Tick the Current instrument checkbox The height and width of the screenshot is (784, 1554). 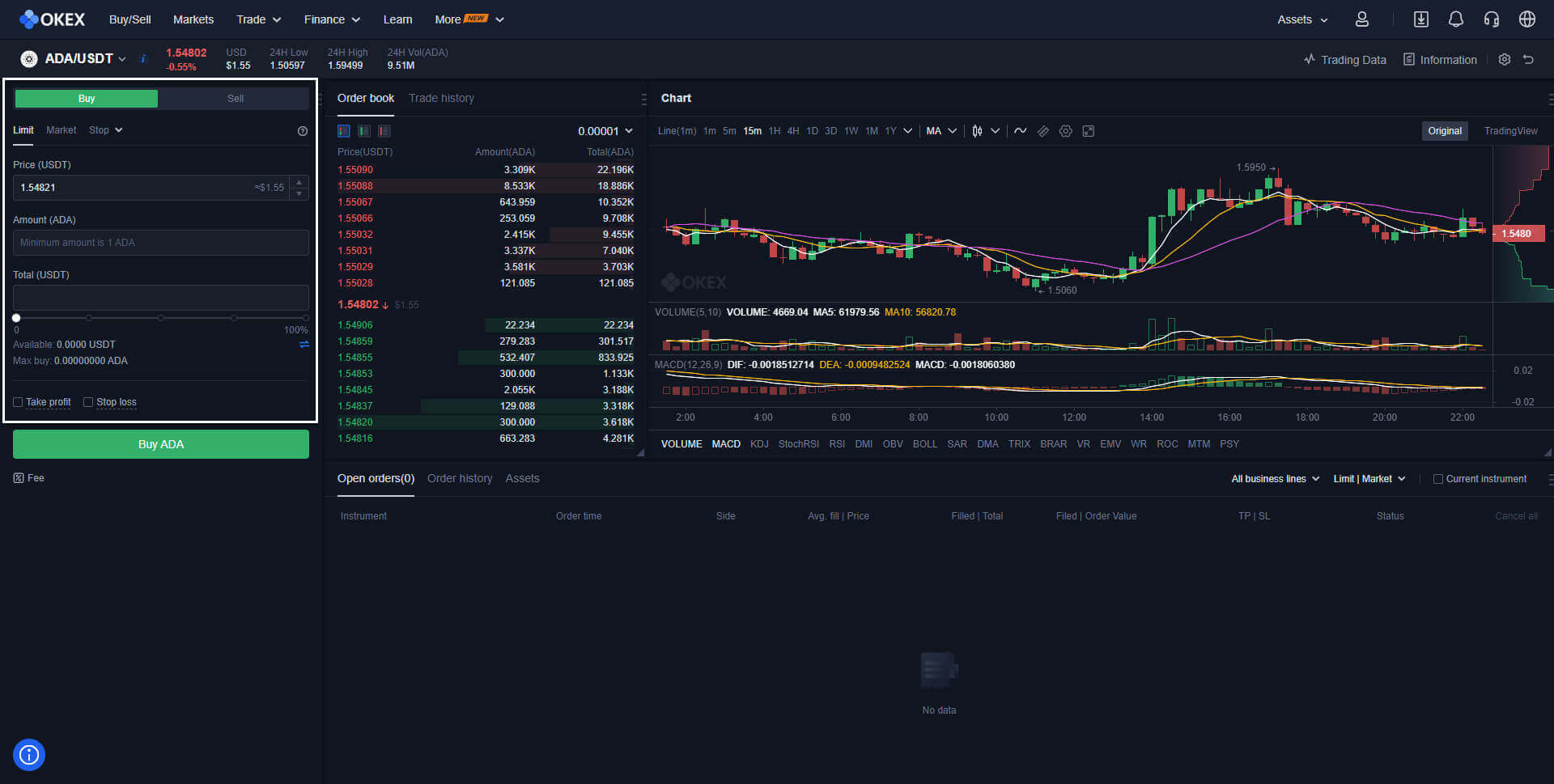pos(1438,479)
